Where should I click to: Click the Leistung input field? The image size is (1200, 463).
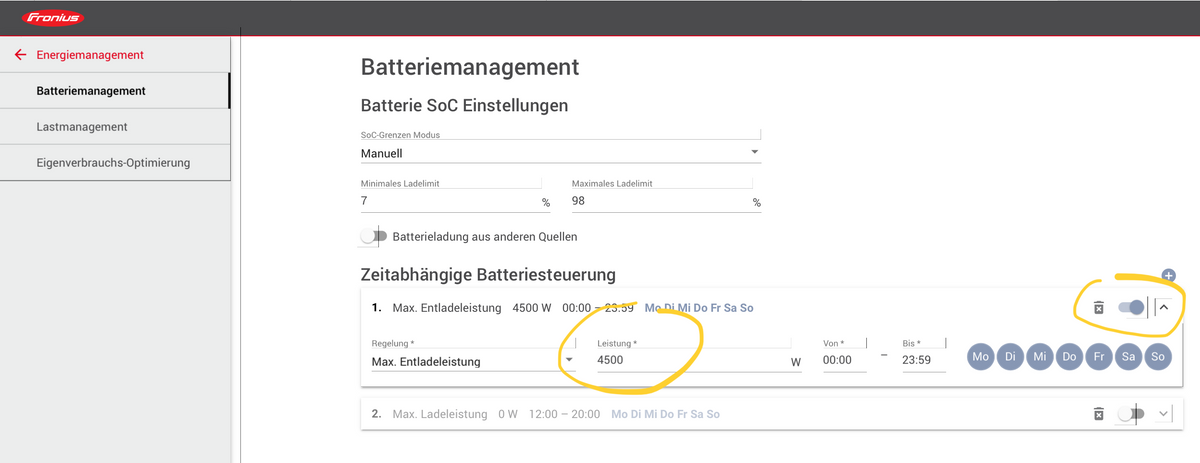690,361
